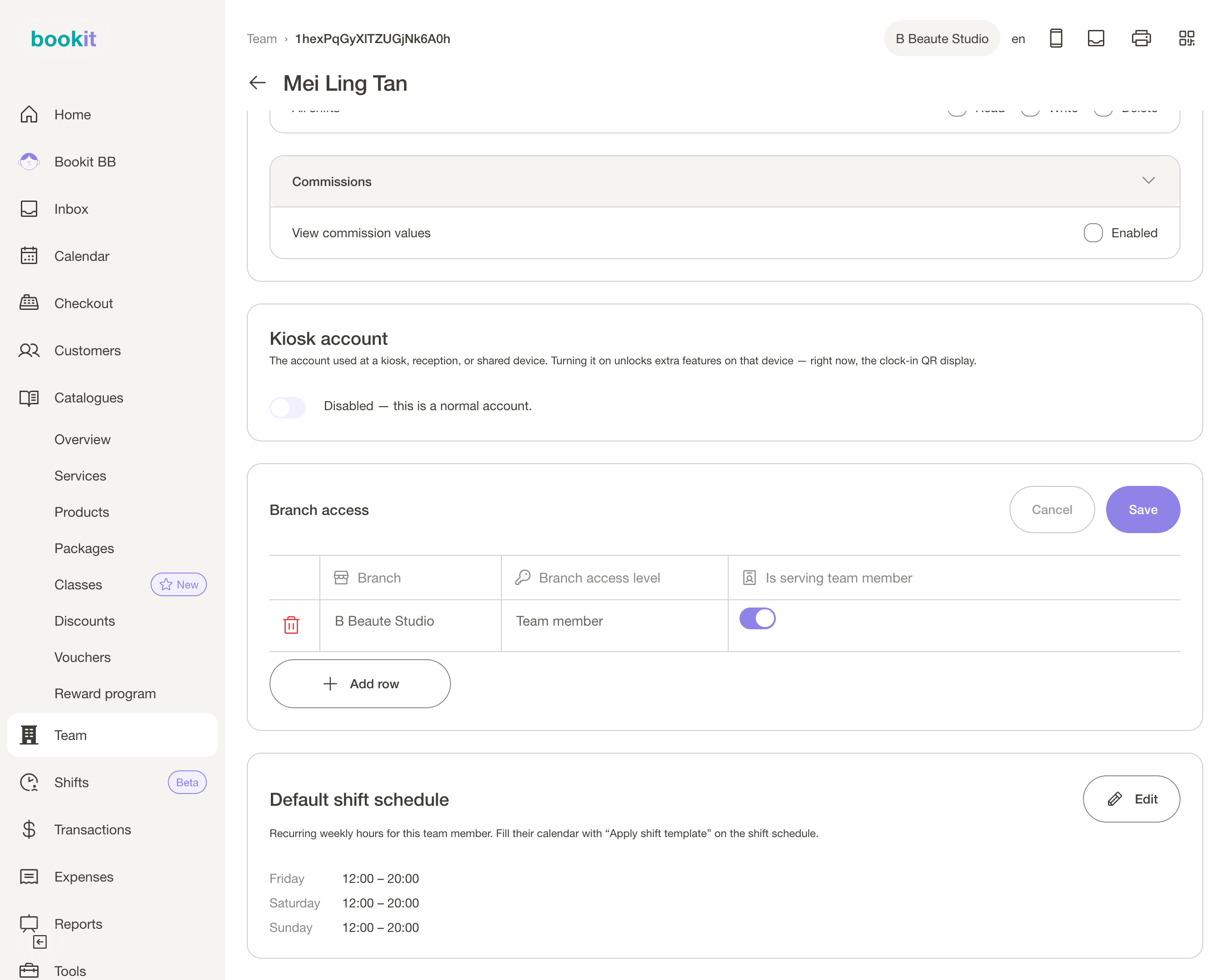Delete the B Beaute Studio branch row
Viewport: 1225px width, 980px height.
click(291, 625)
